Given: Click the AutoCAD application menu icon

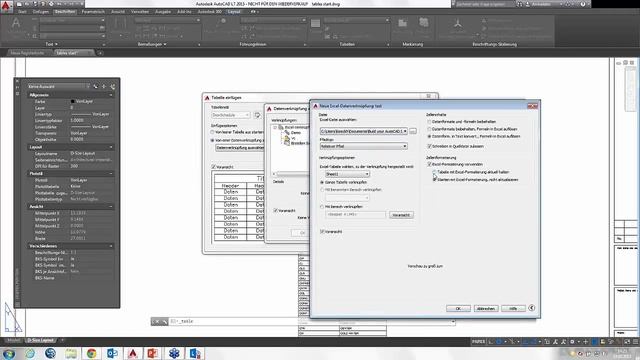Looking at the screenshot, I should tap(7, 7).
